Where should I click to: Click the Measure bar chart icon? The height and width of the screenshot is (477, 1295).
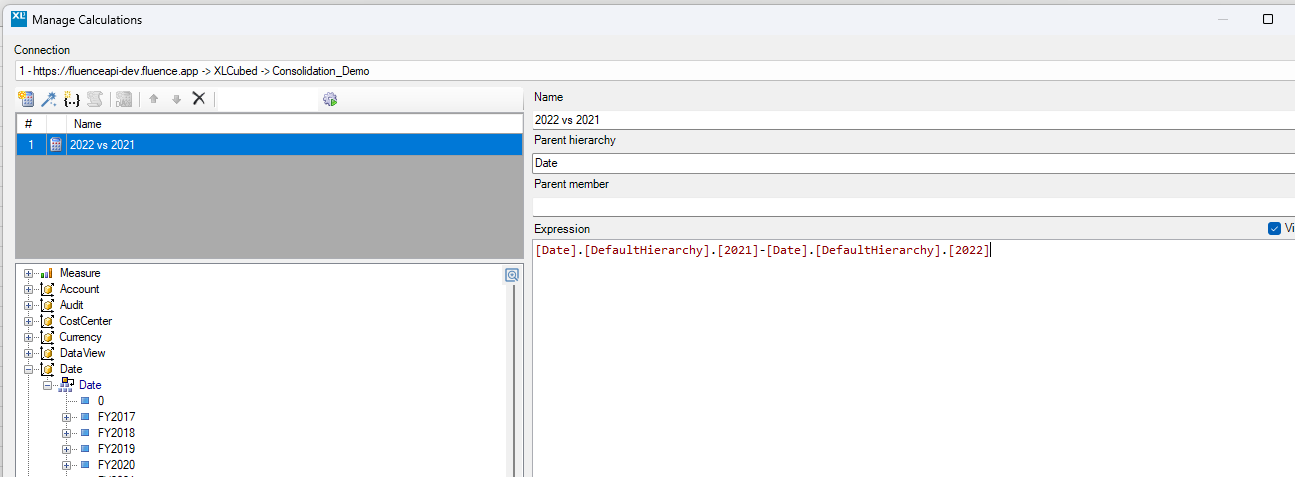point(46,273)
